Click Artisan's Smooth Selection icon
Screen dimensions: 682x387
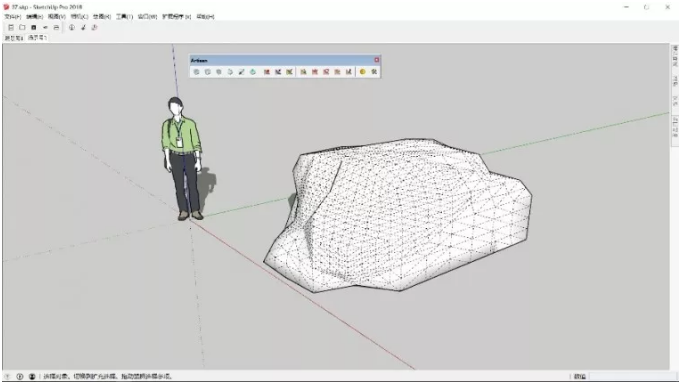pyautogui.click(x=219, y=72)
